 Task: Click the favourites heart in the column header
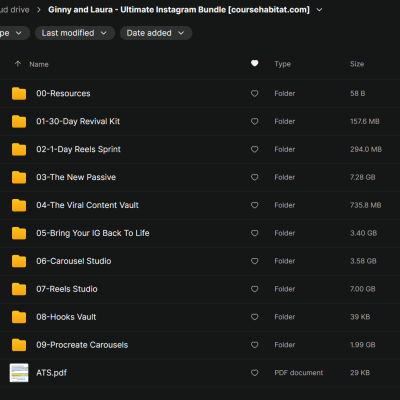coord(254,63)
